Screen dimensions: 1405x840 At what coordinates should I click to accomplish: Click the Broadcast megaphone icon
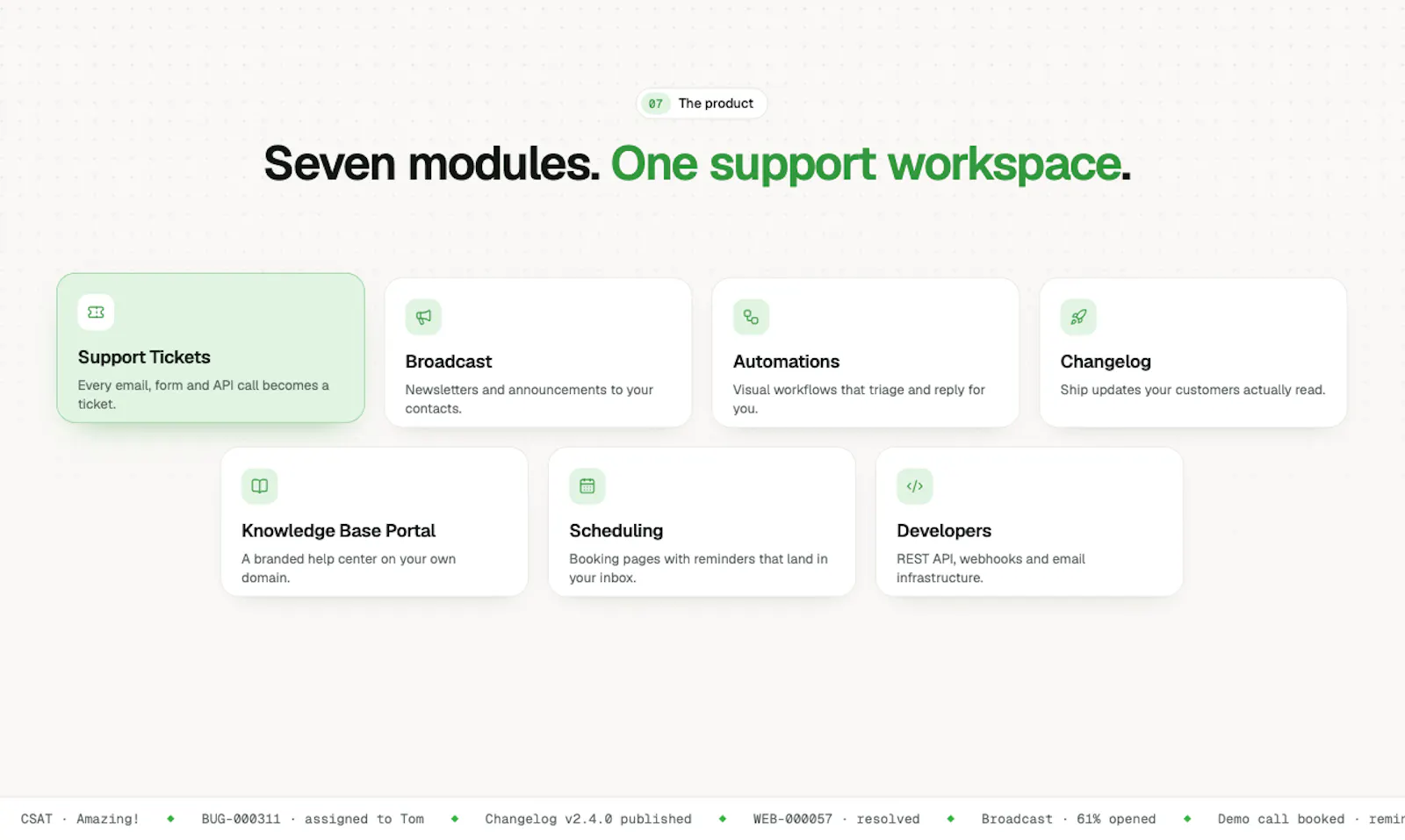[x=423, y=317]
